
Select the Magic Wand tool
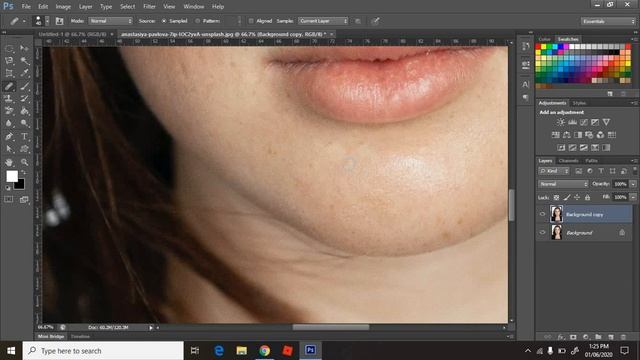pos(24,61)
